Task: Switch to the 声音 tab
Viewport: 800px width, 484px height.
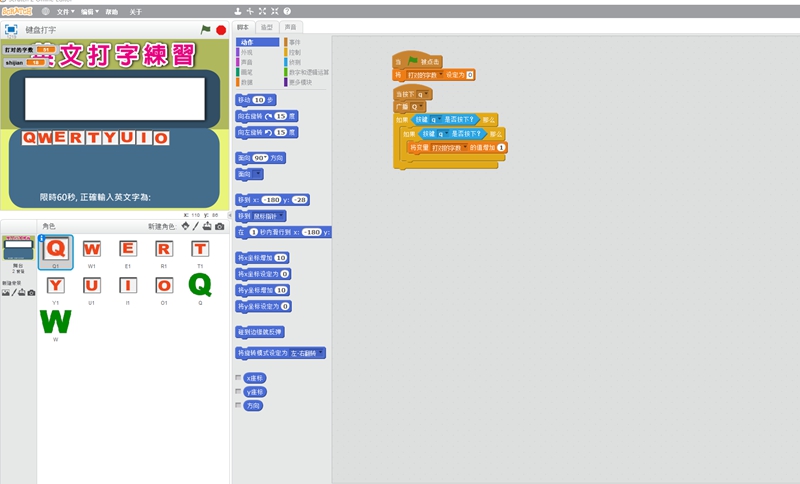Action: (x=291, y=27)
